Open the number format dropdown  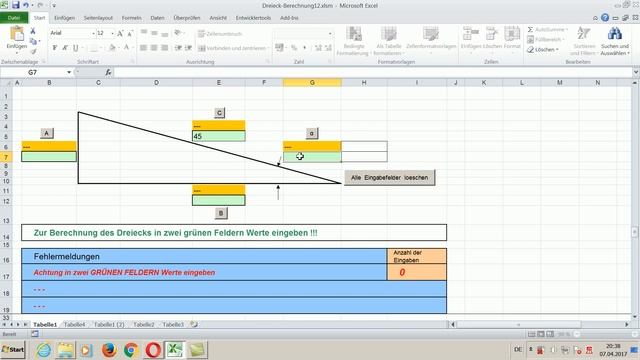coord(330,33)
